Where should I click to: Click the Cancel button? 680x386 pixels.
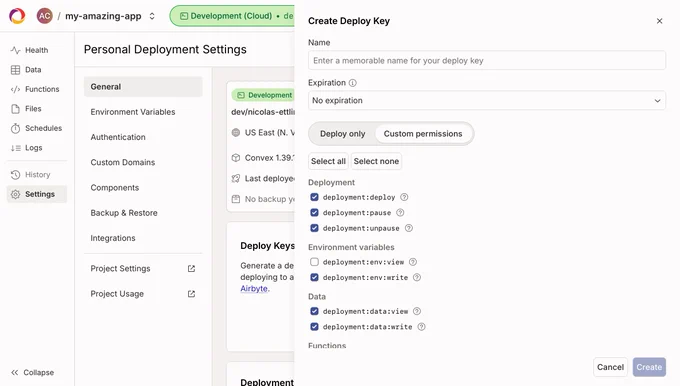610,367
